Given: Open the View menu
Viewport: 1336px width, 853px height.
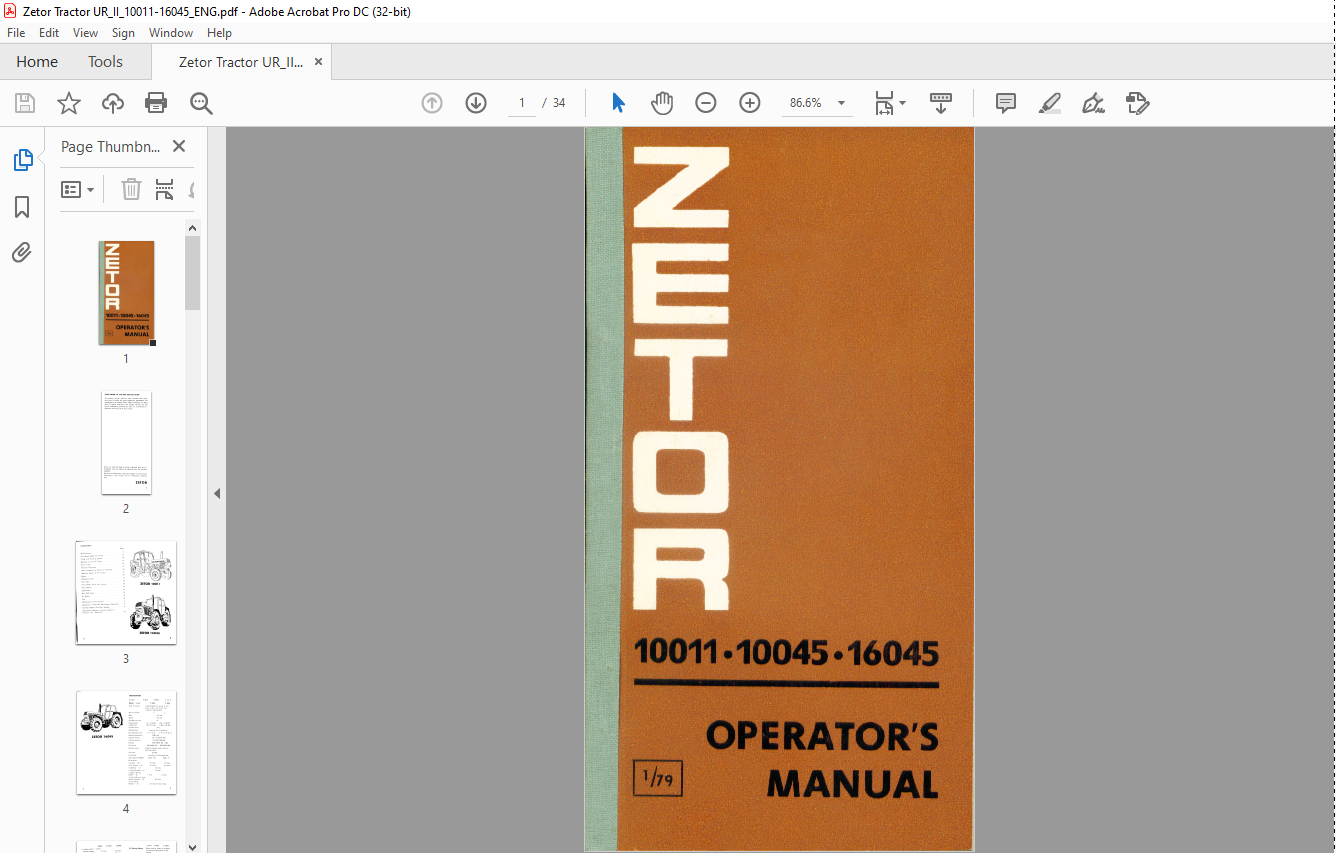Looking at the screenshot, I should click(86, 33).
